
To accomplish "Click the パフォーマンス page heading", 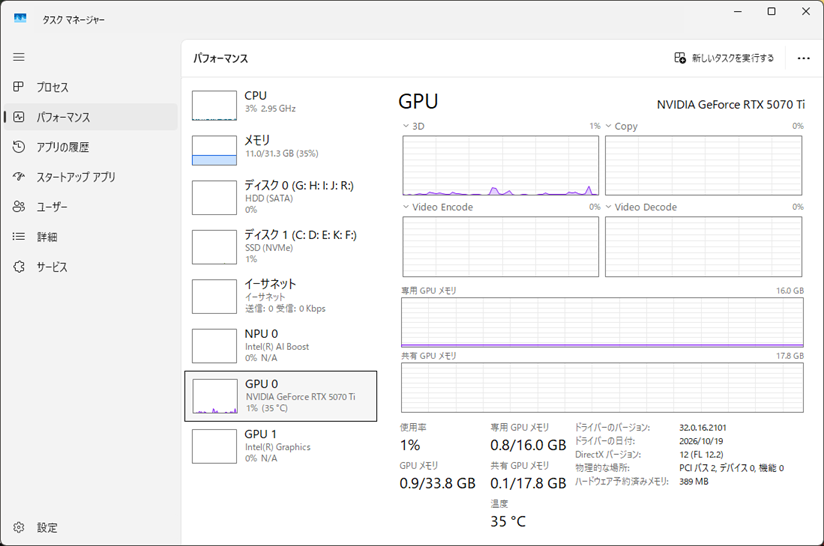I will tap(220, 58).
